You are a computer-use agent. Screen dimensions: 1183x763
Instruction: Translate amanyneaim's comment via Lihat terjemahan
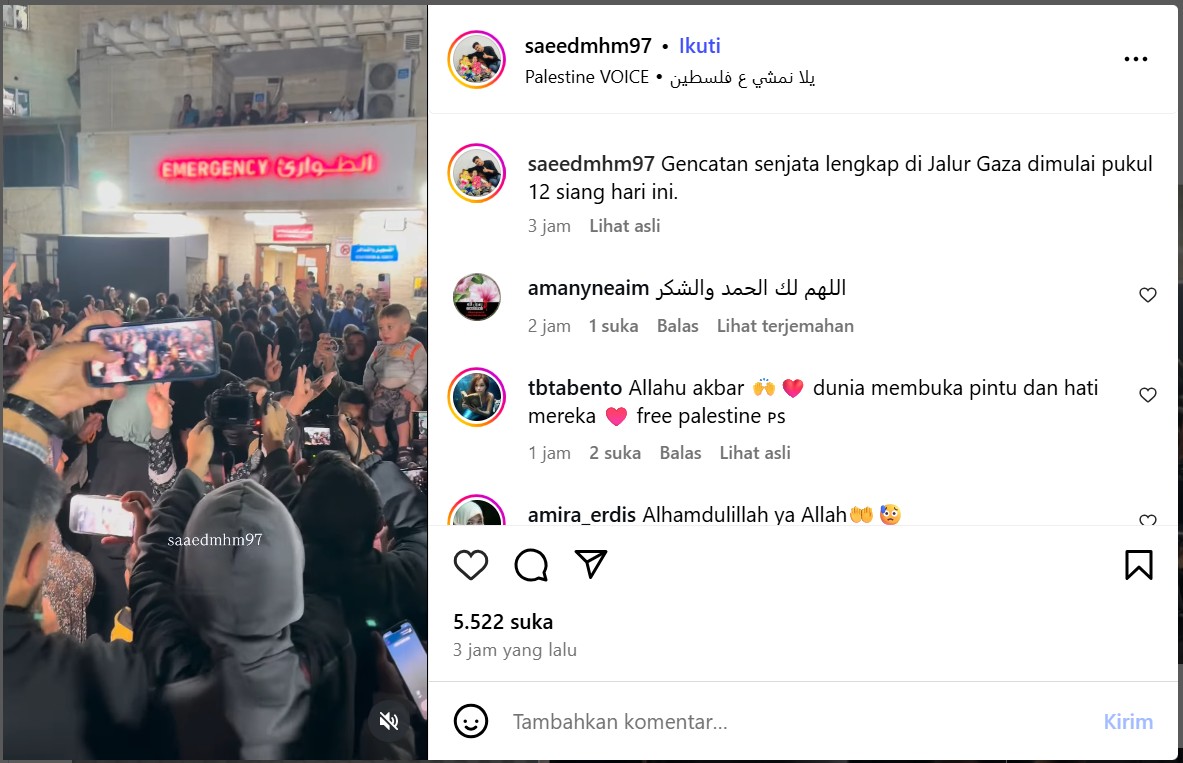click(785, 326)
